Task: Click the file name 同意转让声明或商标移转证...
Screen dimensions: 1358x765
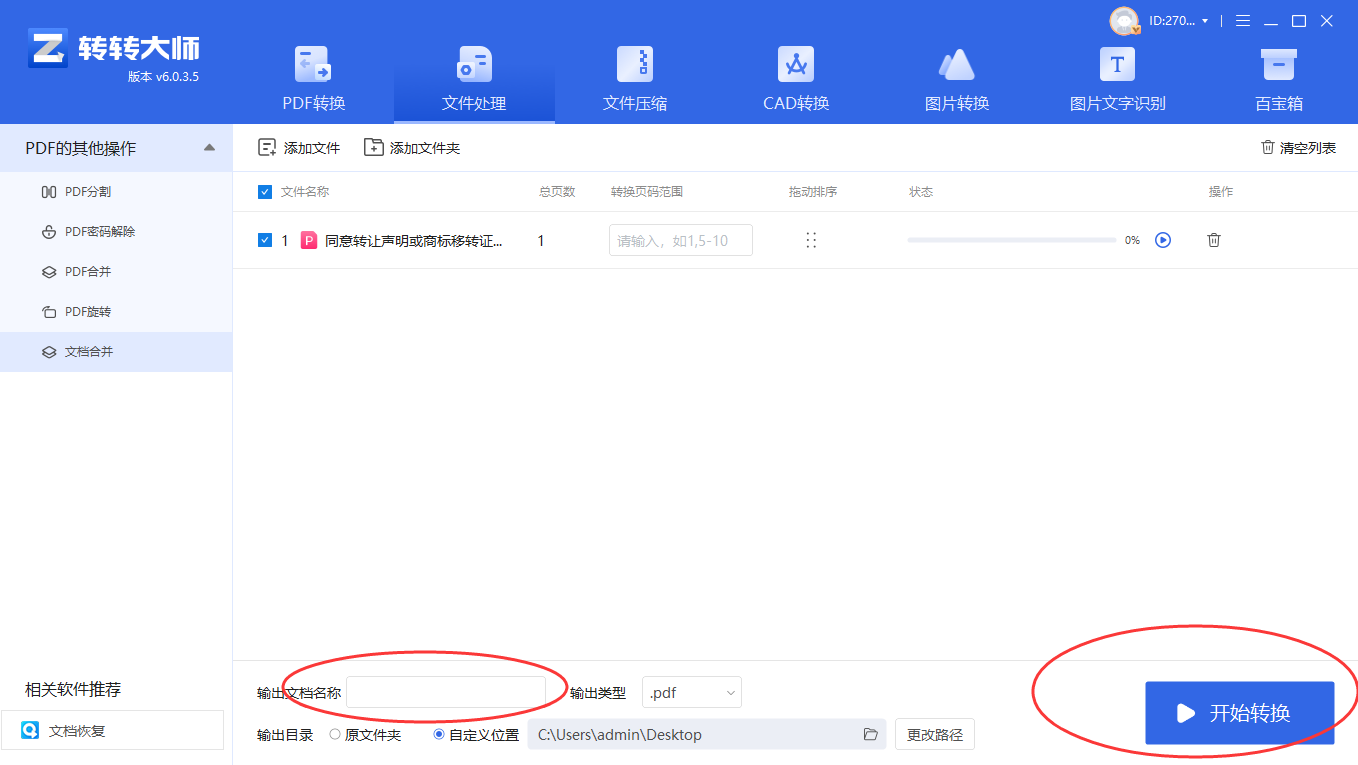Action: click(x=414, y=241)
